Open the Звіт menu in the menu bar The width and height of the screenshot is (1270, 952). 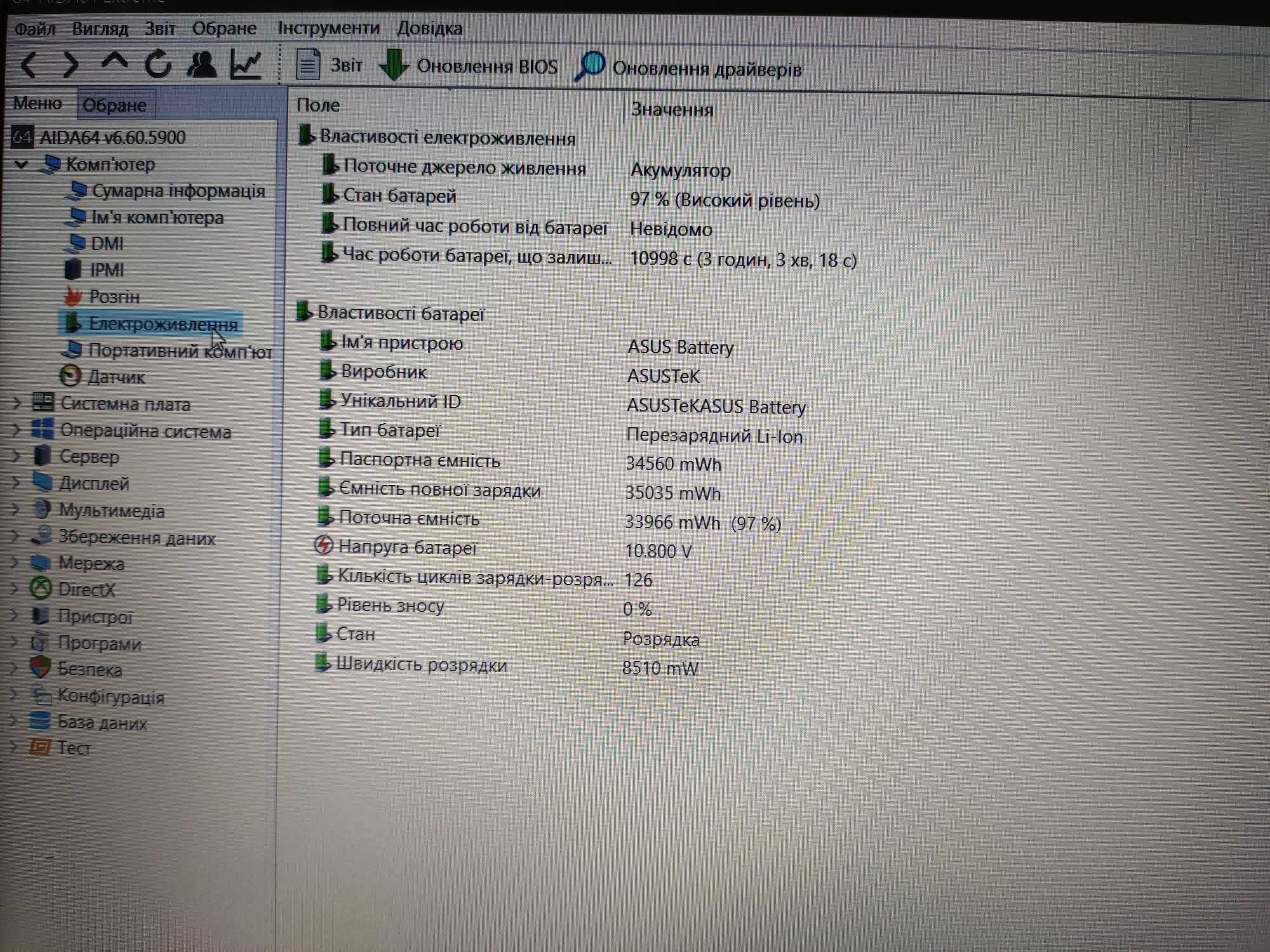point(160,29)
